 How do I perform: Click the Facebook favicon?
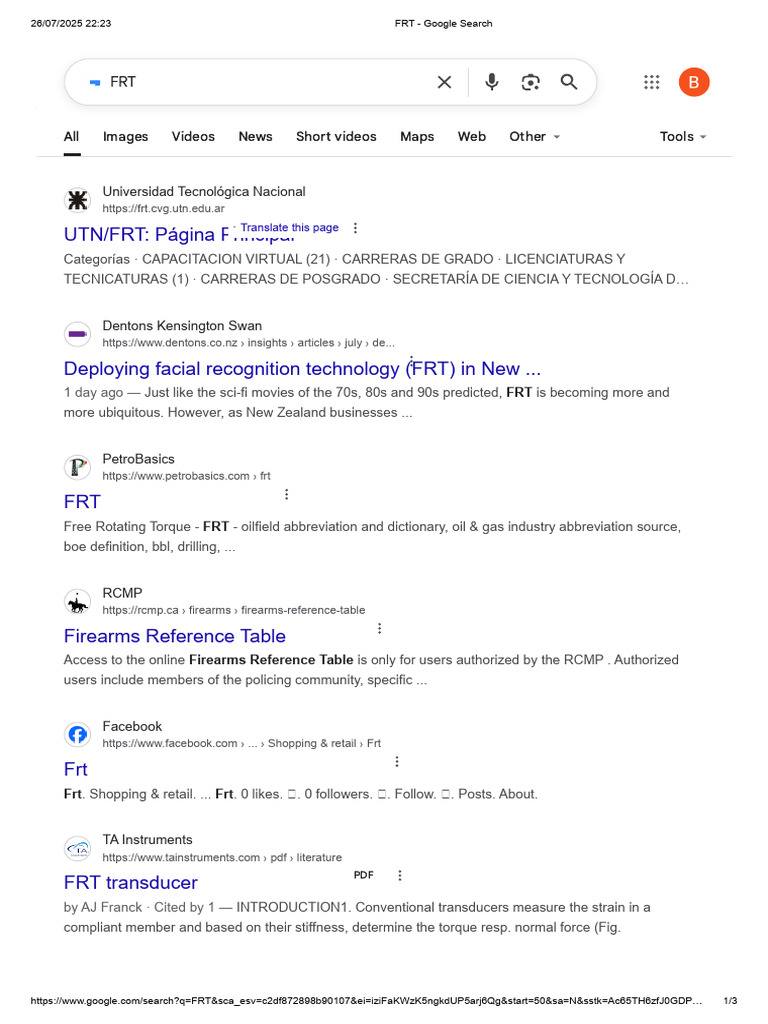(x=78, y=735)
